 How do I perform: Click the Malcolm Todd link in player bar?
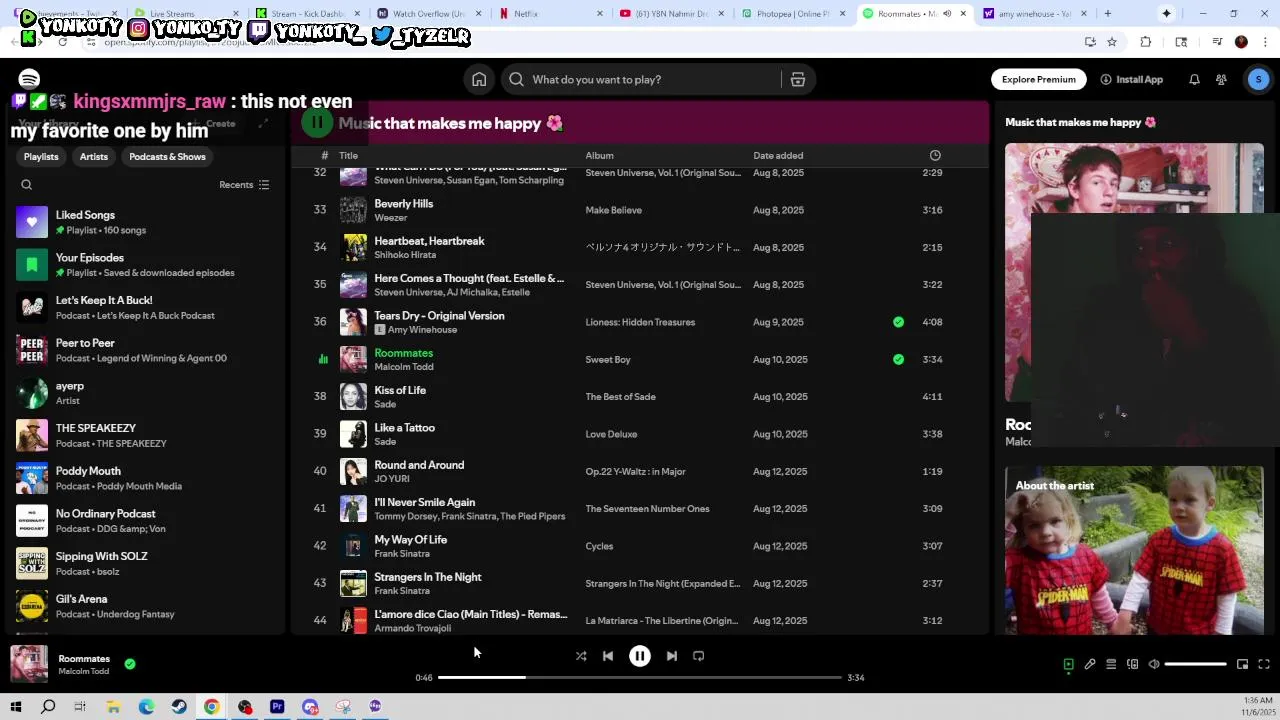tap(84, 671)
